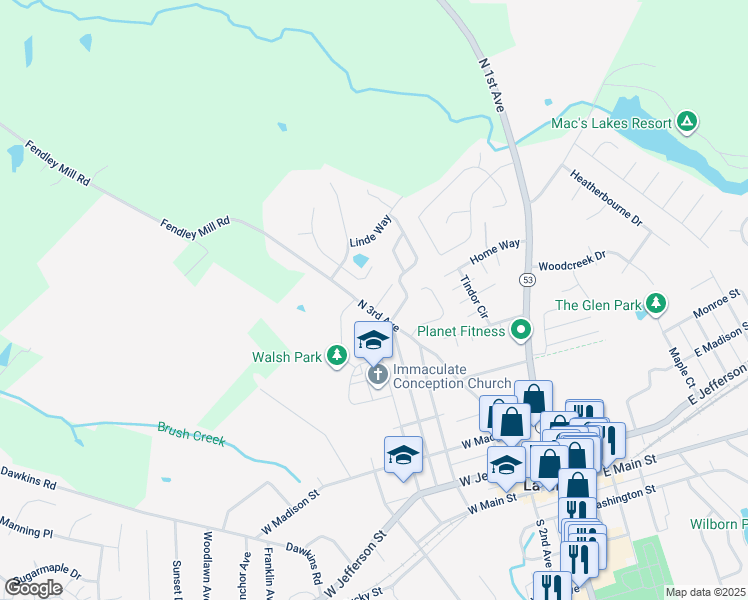The image size is (748, 600).
Task: Click the Map data ©2025 text
Action: (x=706, y=592)
